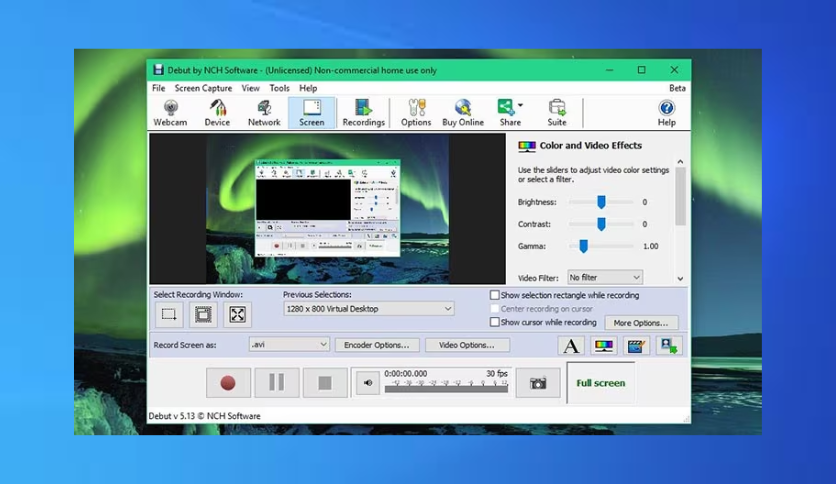Click the screen preview thumbnail

click(x=327, y=208)
